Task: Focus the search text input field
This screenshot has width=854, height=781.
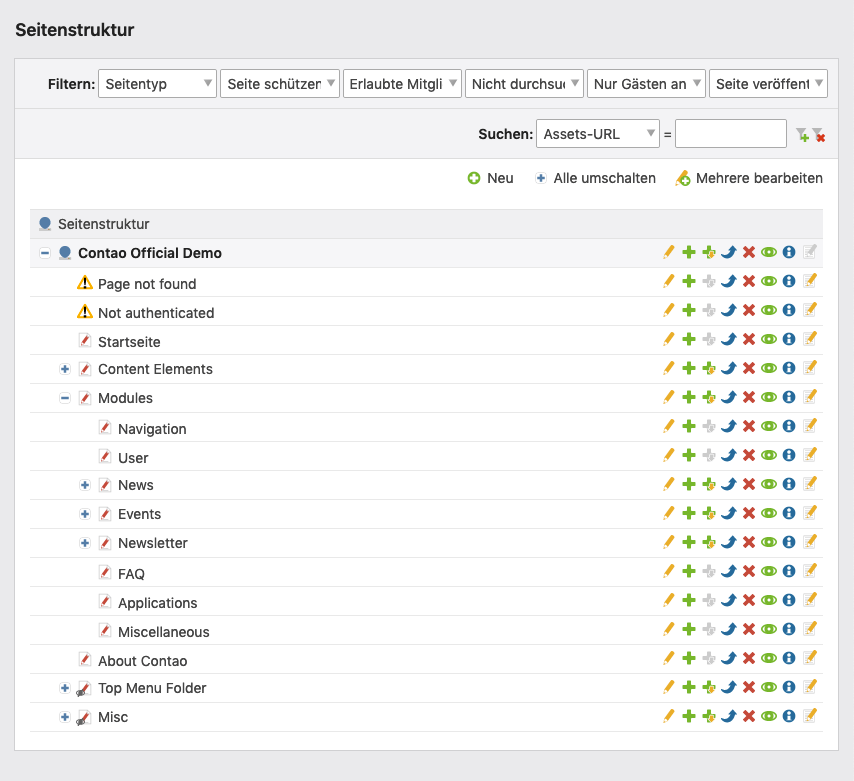Action: pos(731,134)
